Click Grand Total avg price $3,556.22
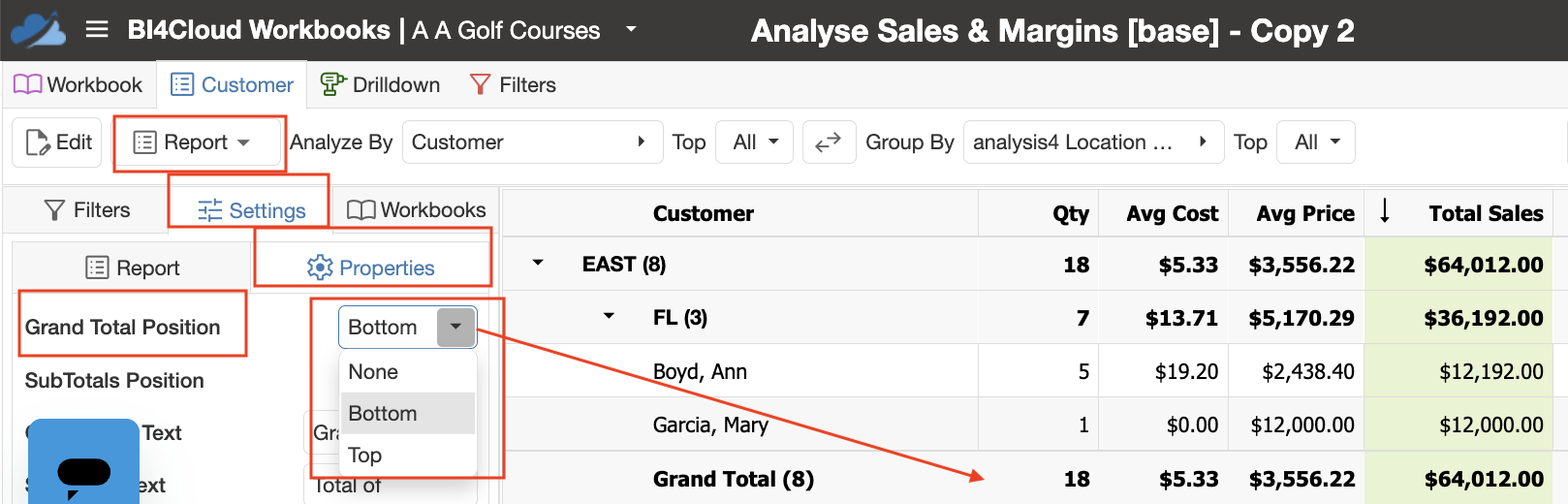Image resolution: width=1568 pixels, height=504 pixels. coord(1301,479)
